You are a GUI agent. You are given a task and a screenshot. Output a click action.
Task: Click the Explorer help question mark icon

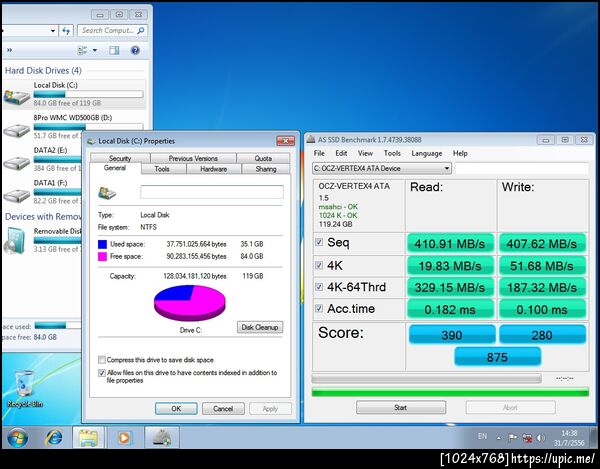click(x=135, y=50)
